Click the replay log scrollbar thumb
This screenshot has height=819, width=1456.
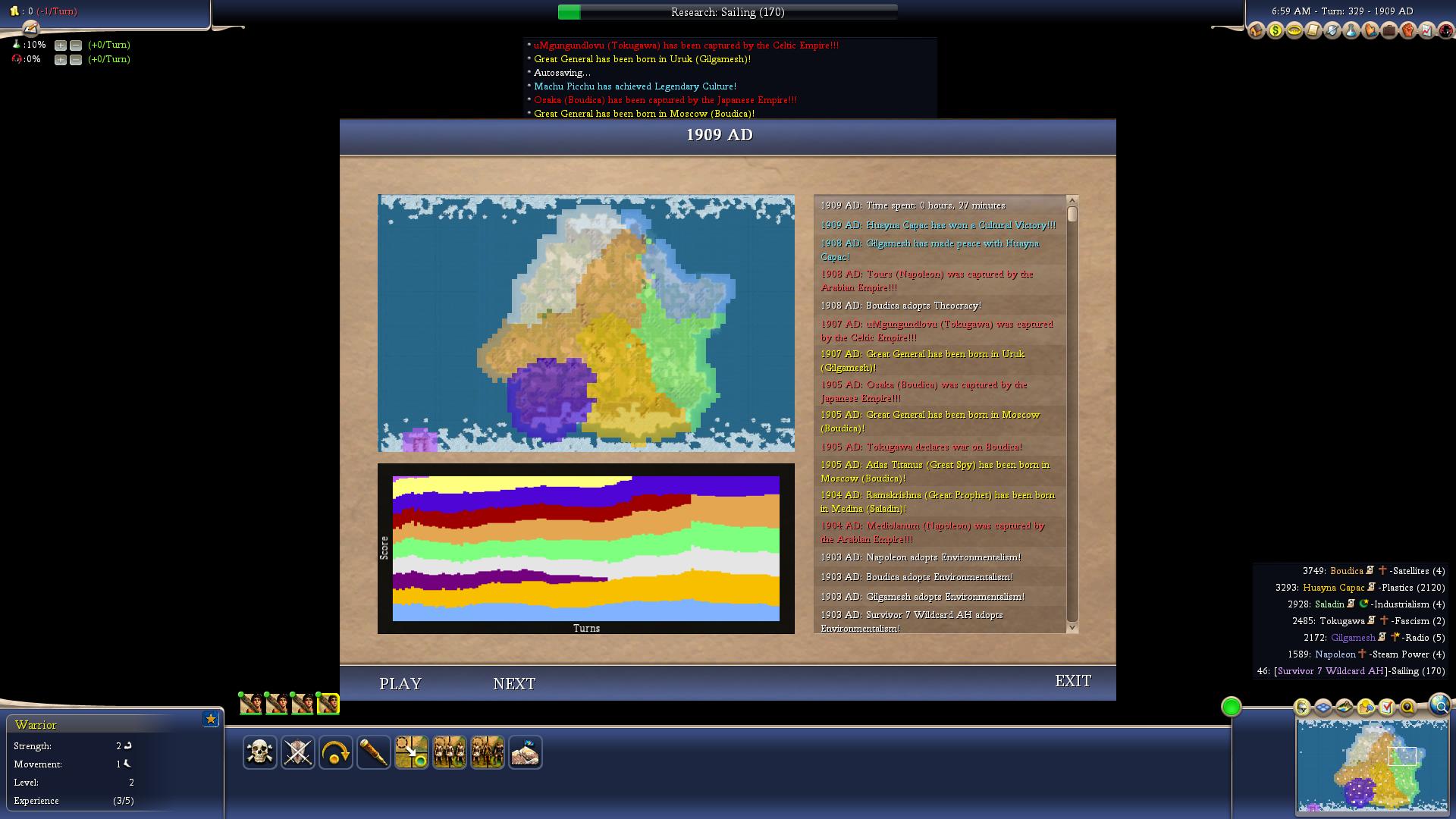point(1072,215)
